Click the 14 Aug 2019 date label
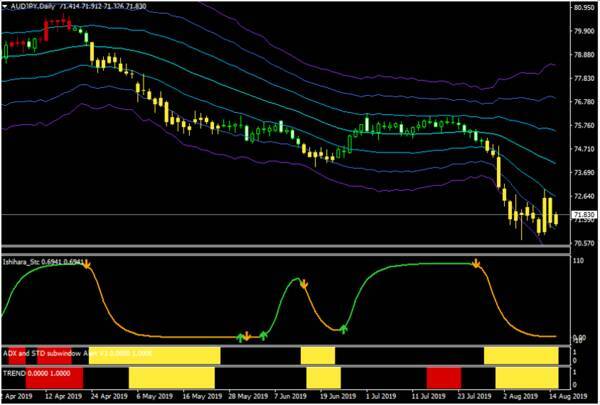Viewport: 600px width, 405px height. pos(567,397)
